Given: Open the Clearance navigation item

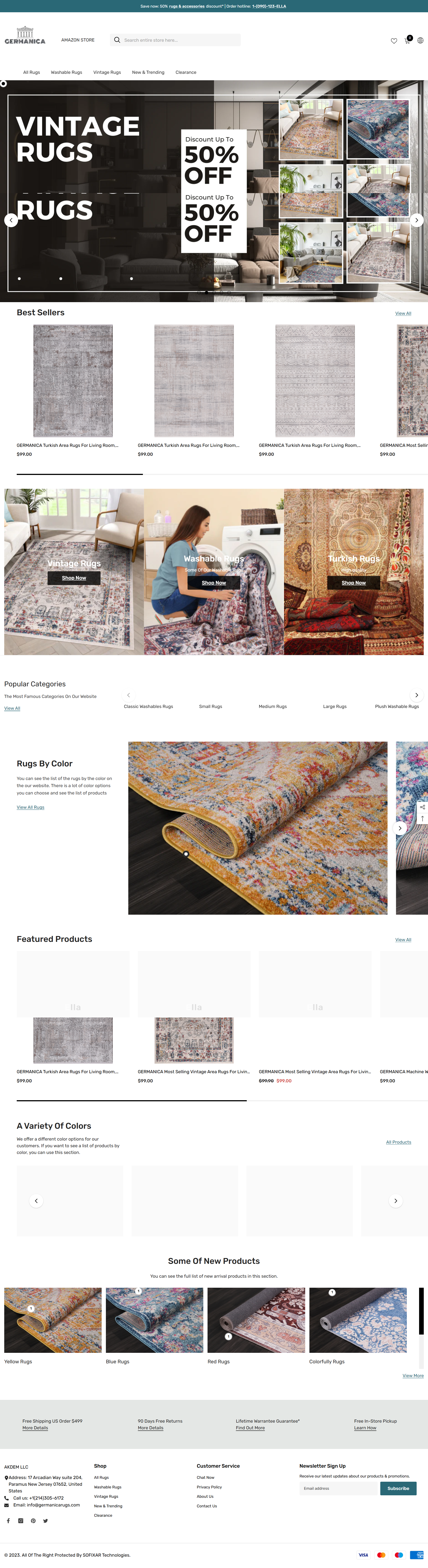Looking at the screenshot, I should click(x=186, y=72).
